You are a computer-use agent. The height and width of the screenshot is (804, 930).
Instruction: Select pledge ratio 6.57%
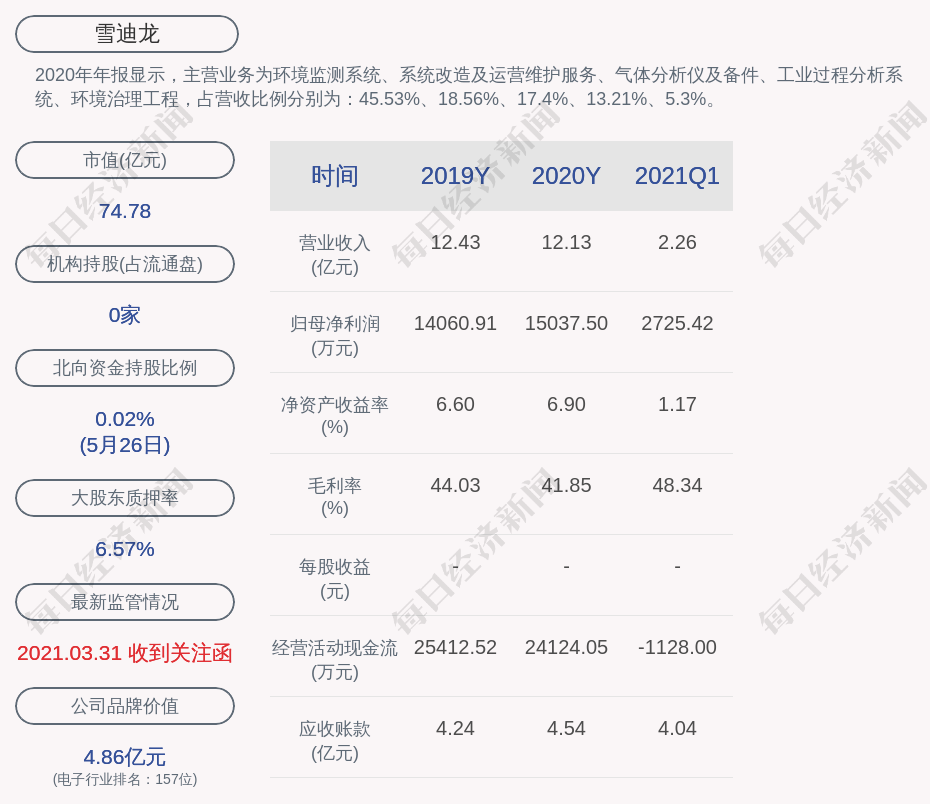point(125,549)
